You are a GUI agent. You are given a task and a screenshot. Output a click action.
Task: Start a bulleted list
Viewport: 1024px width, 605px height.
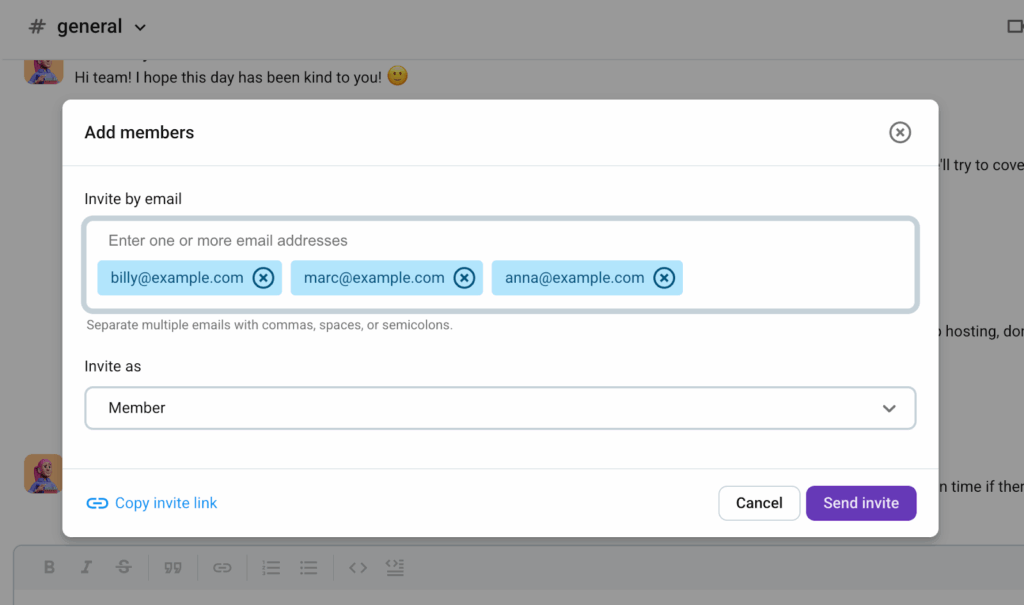pyautogui.click(x=308, y=567)
